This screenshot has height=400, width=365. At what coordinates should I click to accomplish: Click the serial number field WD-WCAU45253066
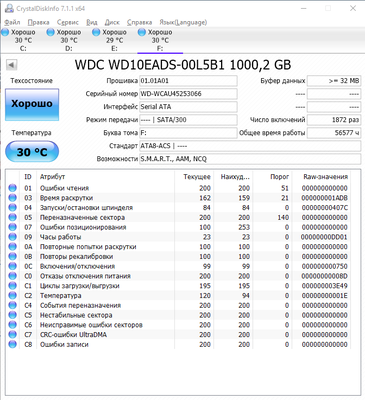(x=188, y=94)
